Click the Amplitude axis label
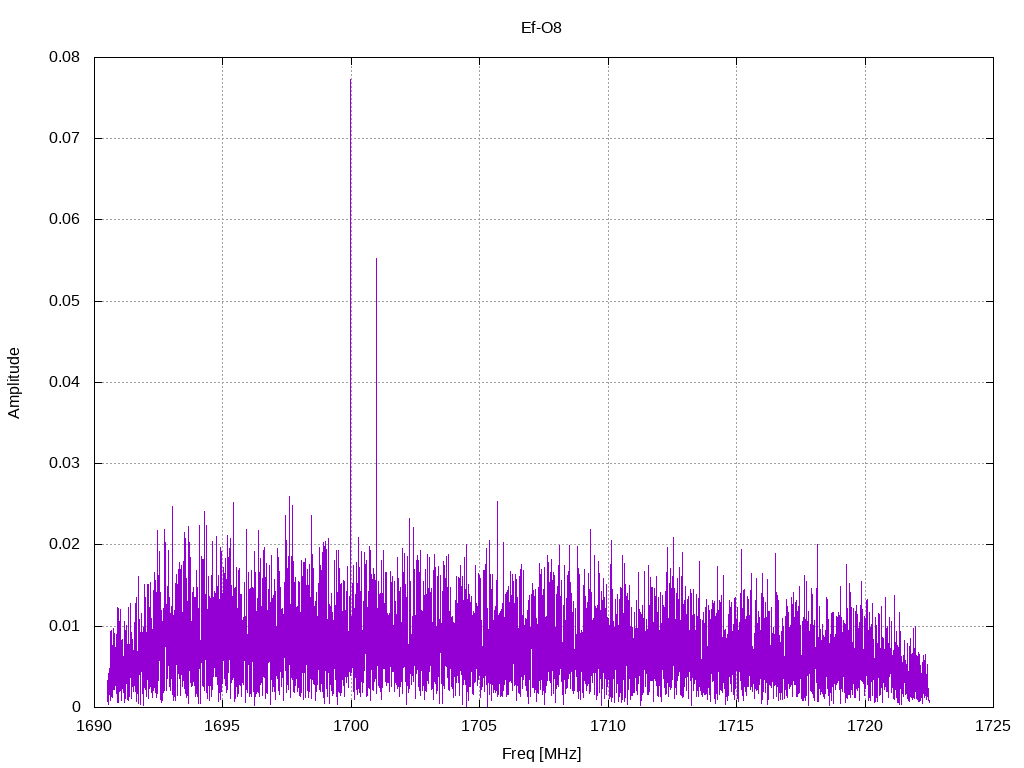1024x768 pixels. click(14, 383)
